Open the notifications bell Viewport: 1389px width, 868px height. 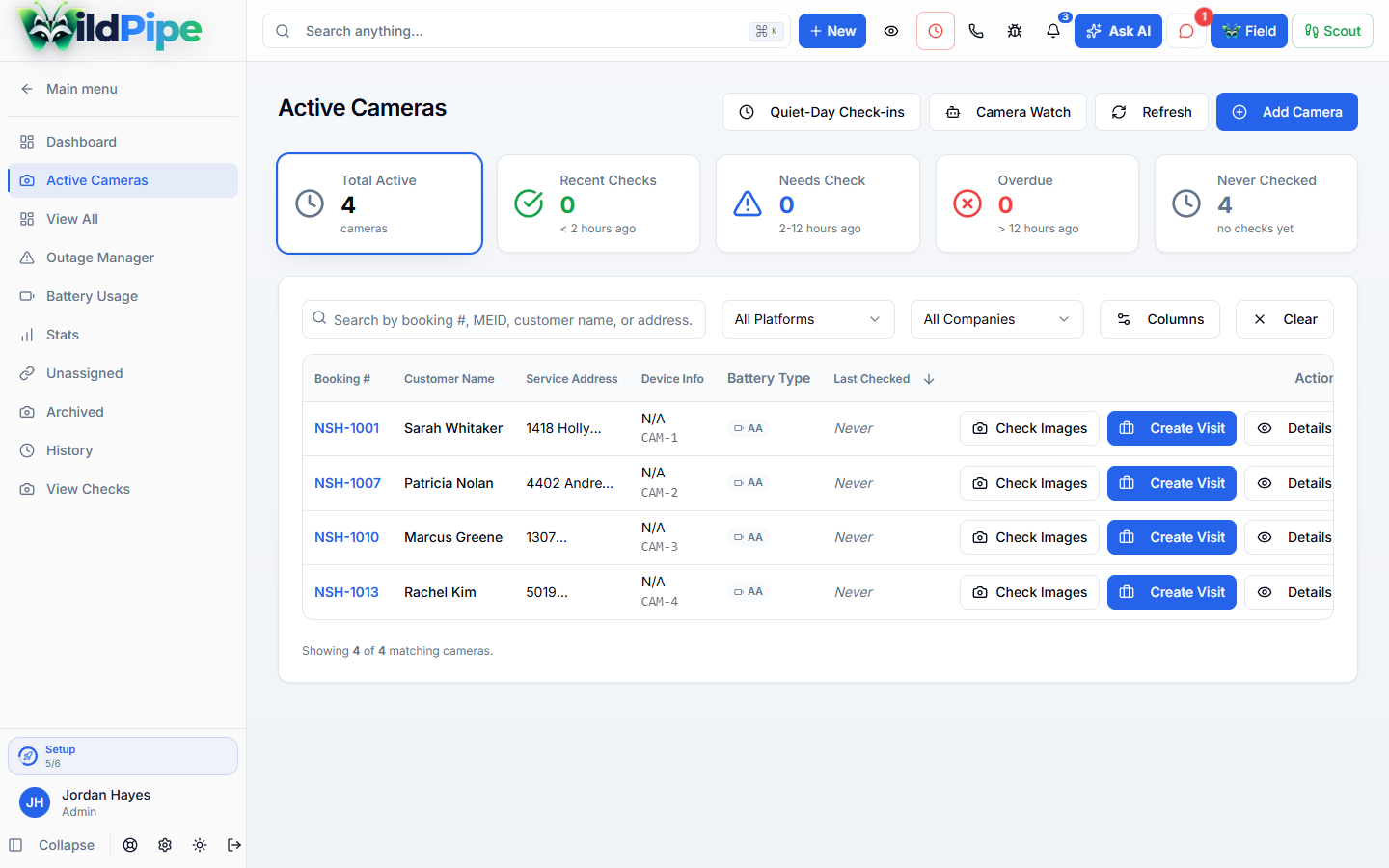[x=1053, y=31]
